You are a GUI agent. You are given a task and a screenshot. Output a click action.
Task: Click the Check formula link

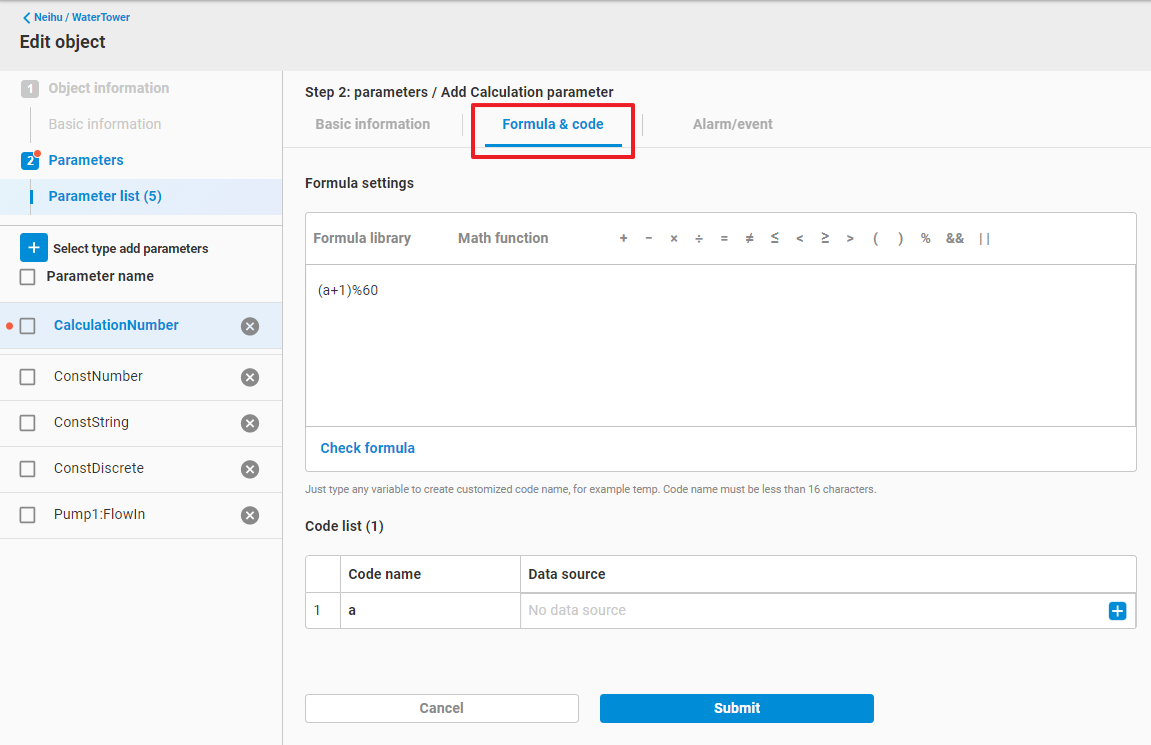(x=367, y=448)
